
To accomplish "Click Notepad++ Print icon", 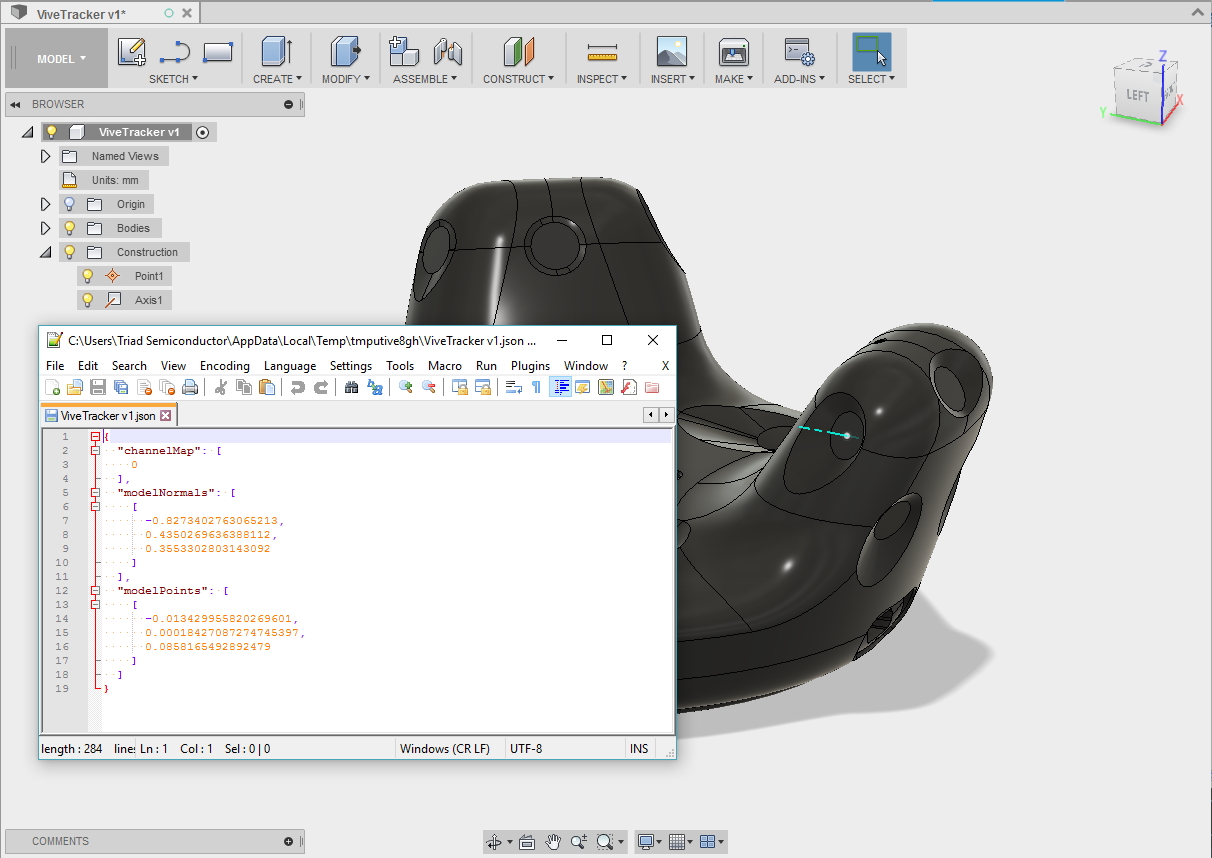I will pos(190,388).
